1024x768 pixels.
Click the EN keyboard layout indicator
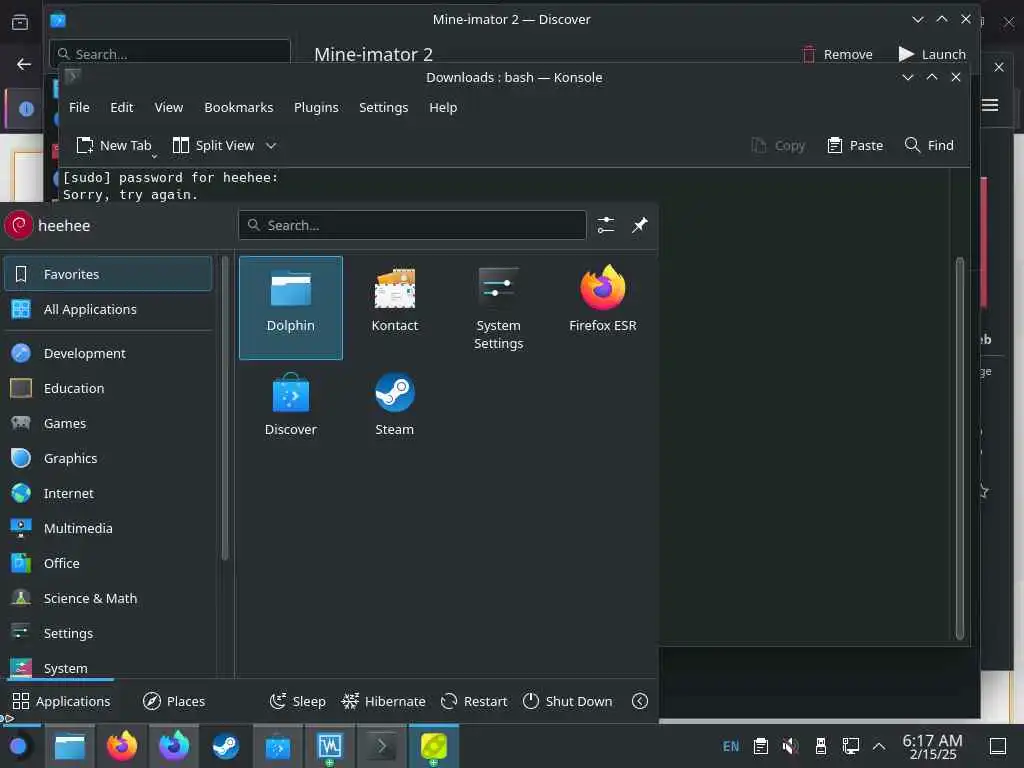[731, 746]
